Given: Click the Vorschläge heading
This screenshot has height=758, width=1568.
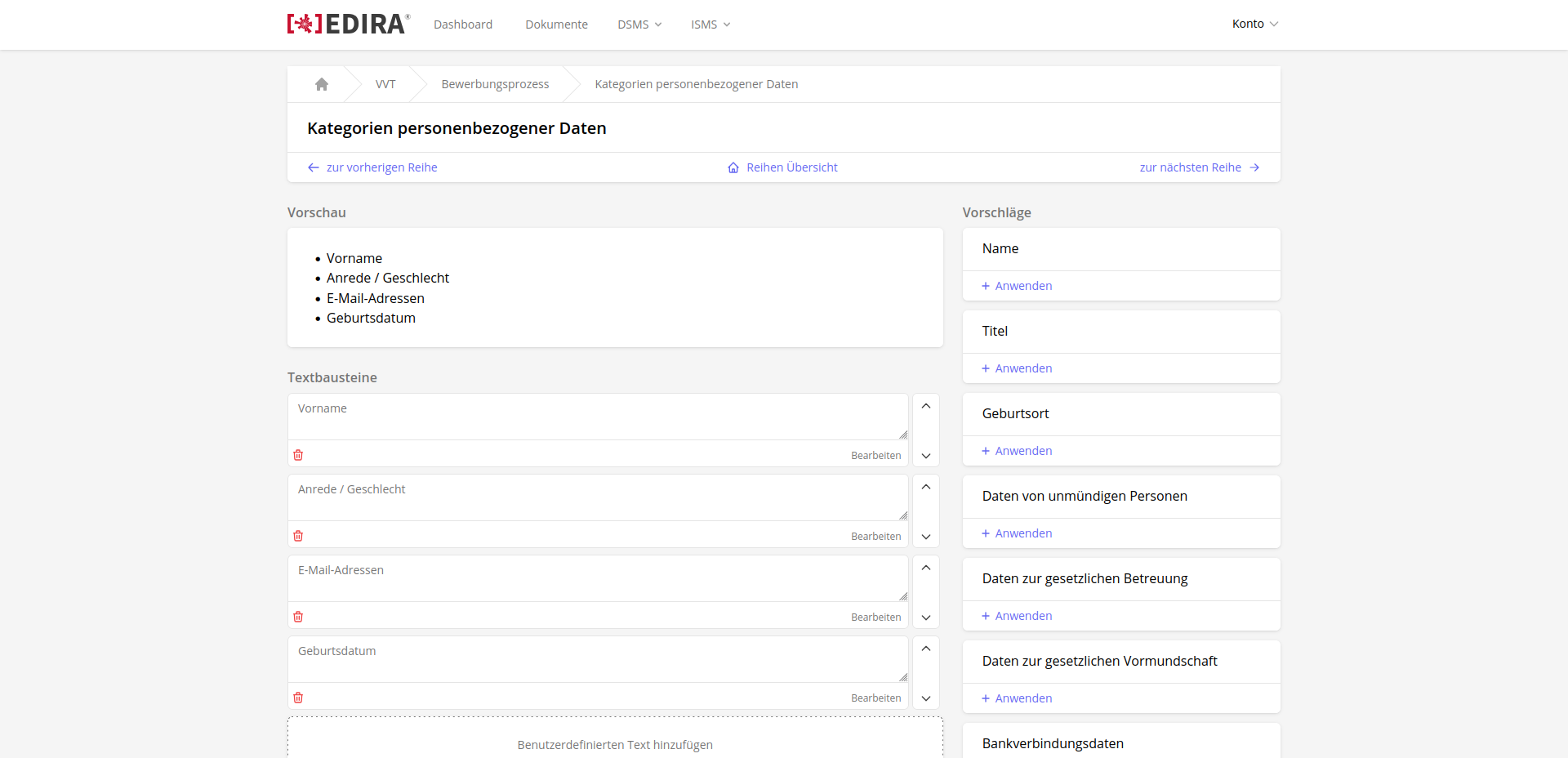Looking at the screenshot, I should pos(996,212).
